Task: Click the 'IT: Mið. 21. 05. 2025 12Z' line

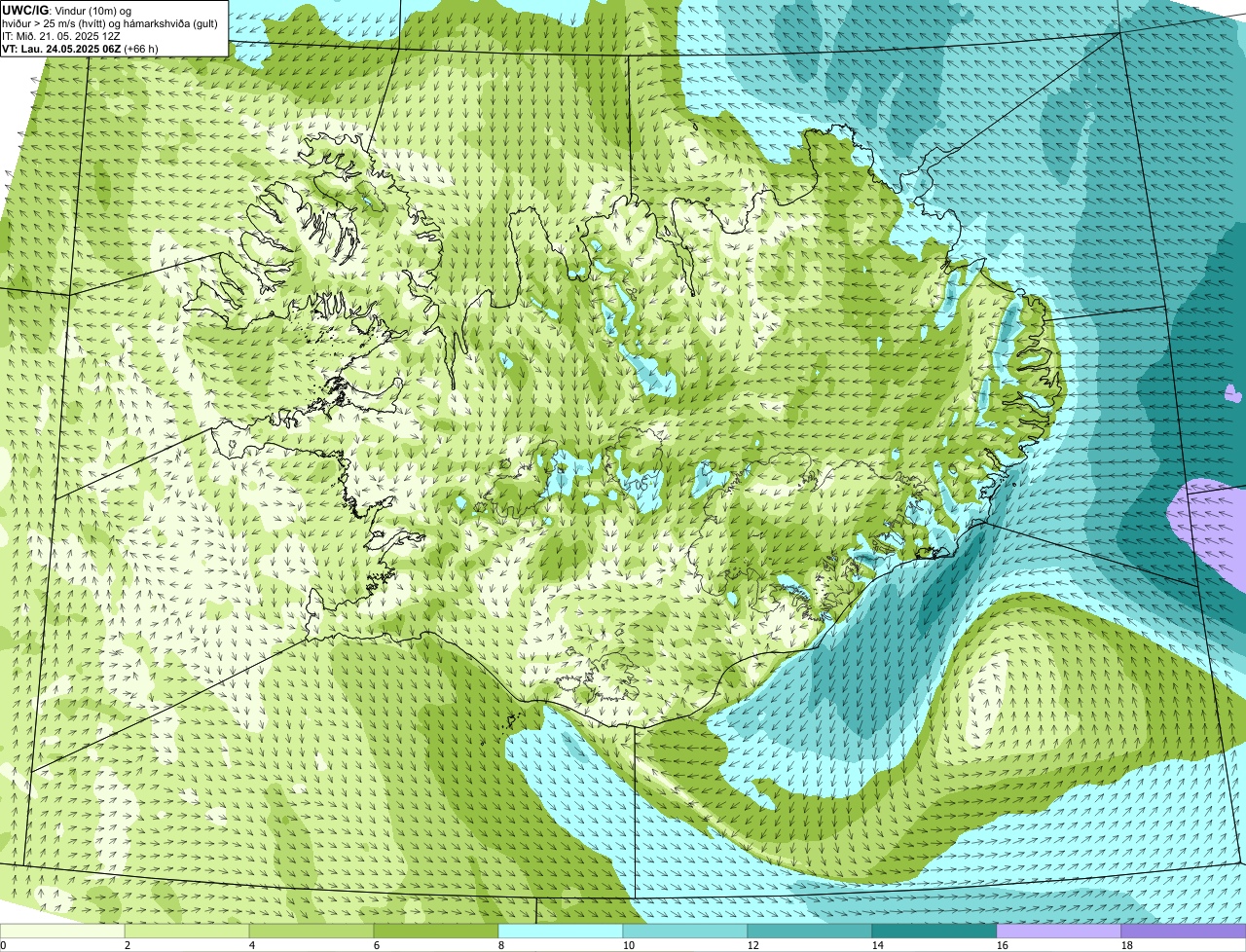Action: [61, 35]
